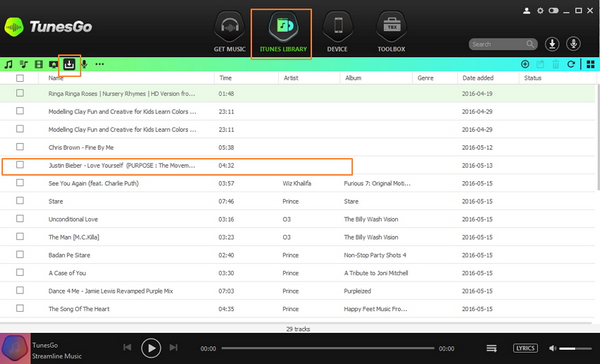Skip to previous track
The height and width of the screenshot is (364, 600).
[x=127, y=347]
